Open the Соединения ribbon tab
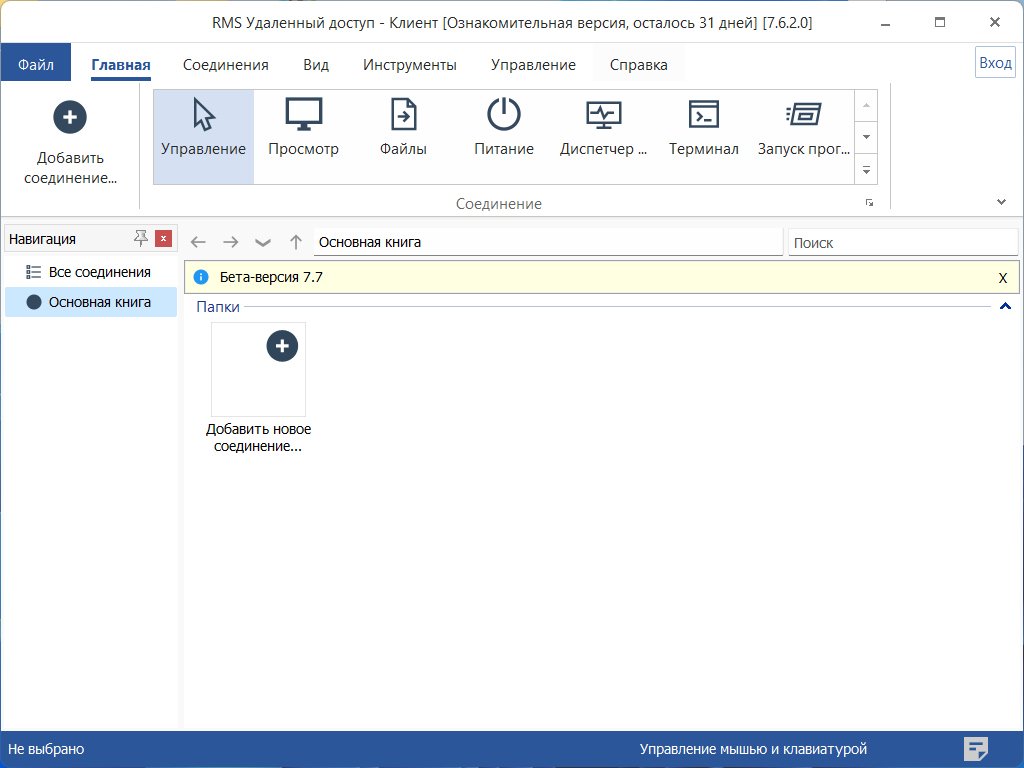Screen dimensions: 1024x768 tap(225, 65)
